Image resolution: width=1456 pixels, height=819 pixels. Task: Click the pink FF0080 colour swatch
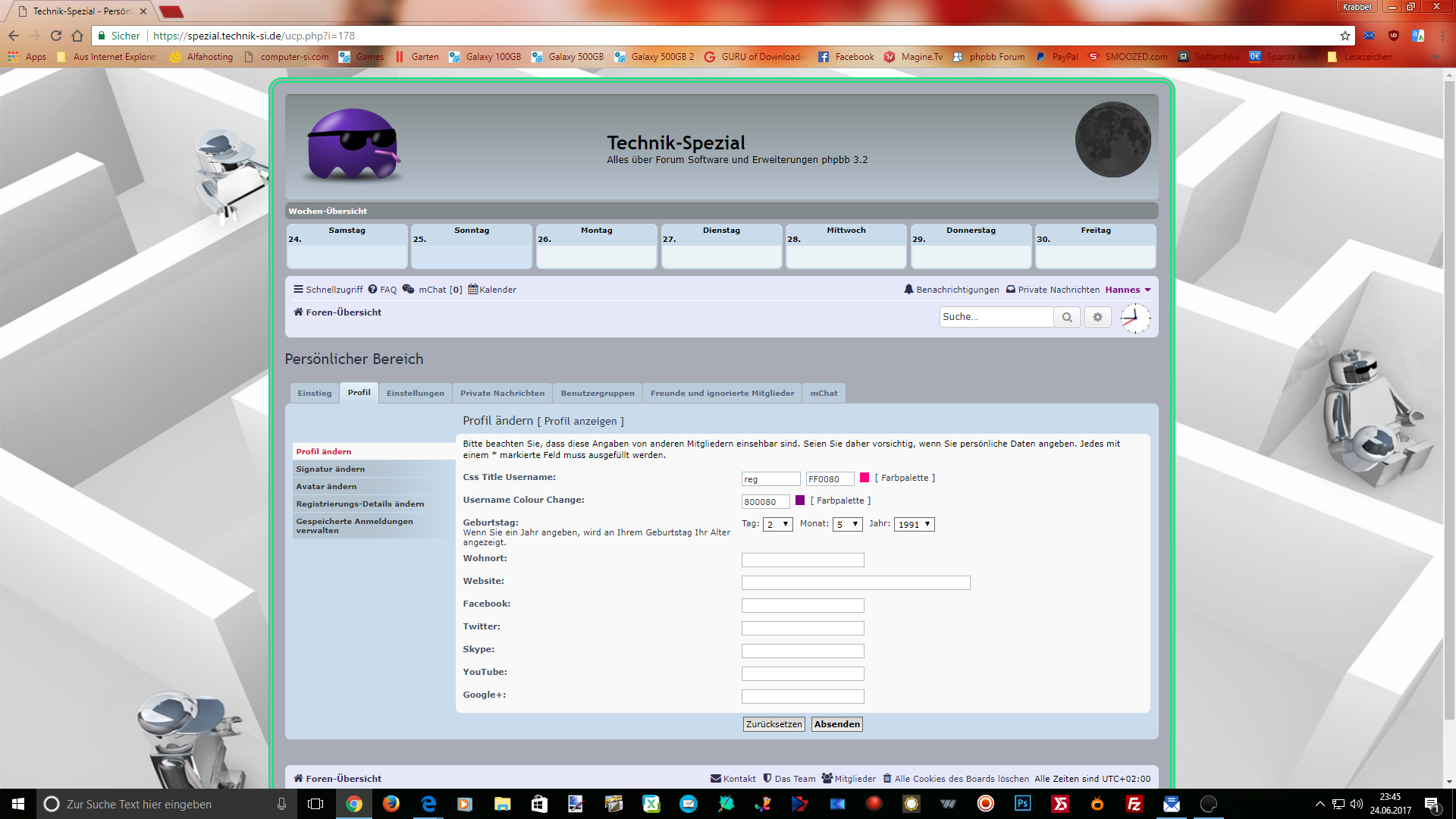pyautogui.click(x=864, y=478)
